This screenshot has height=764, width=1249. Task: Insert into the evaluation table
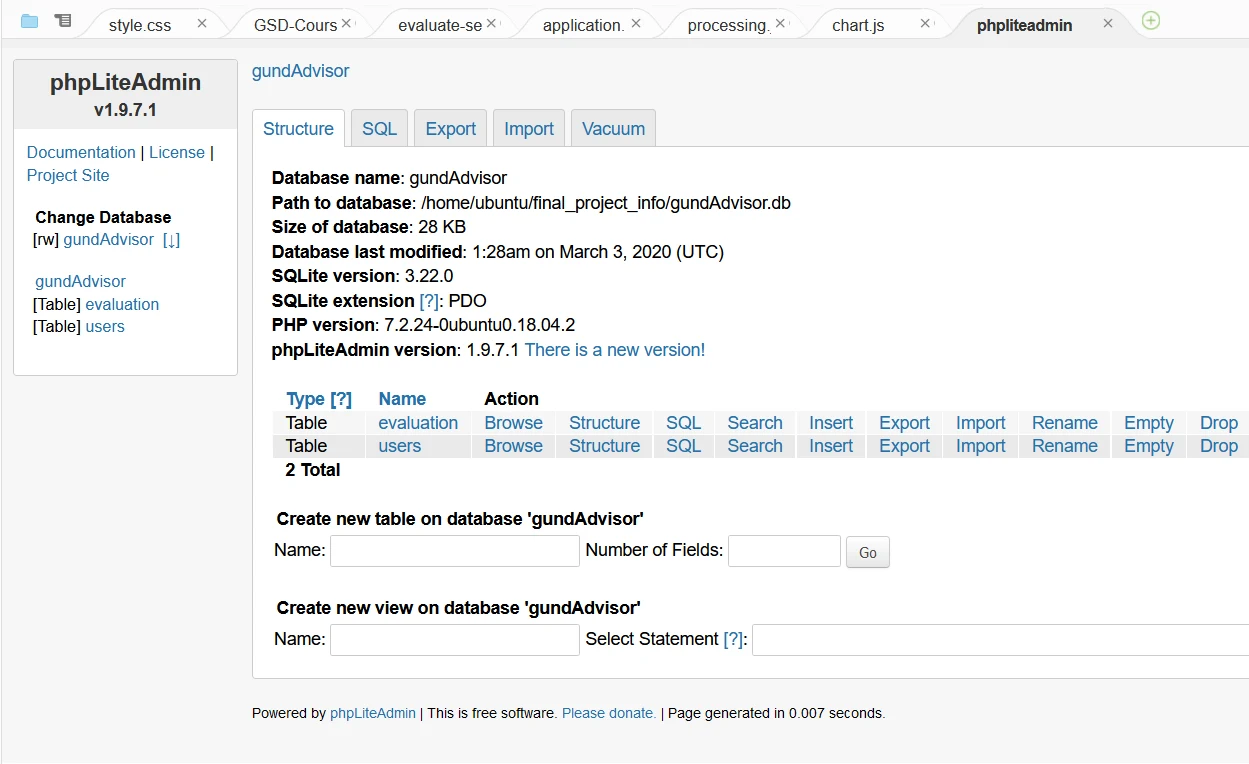(x=831, y=423)
